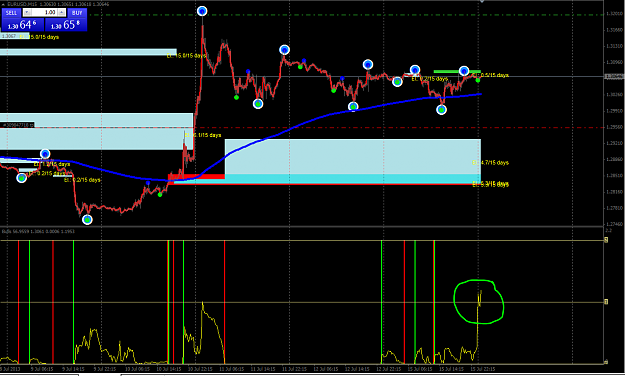Click the top level handle of the indicator window
Image resolution: width=625 pixels, height=376 pixels.
(606, 240)
